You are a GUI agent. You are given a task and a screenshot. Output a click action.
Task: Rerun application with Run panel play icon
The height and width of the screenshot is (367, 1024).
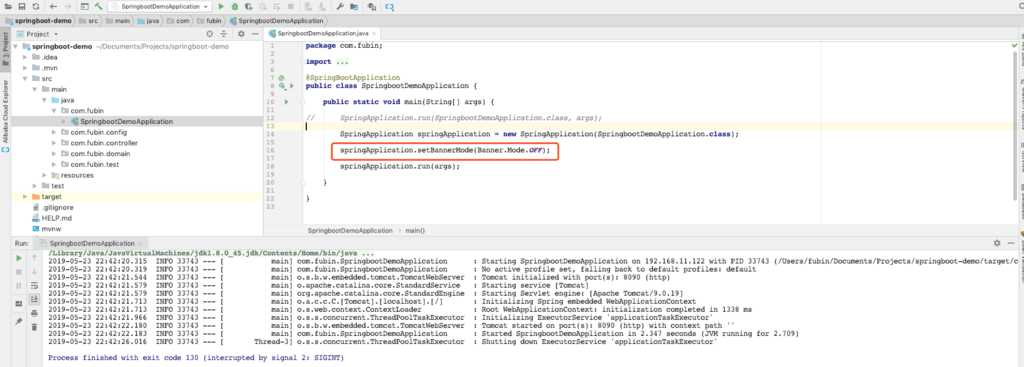19,259
